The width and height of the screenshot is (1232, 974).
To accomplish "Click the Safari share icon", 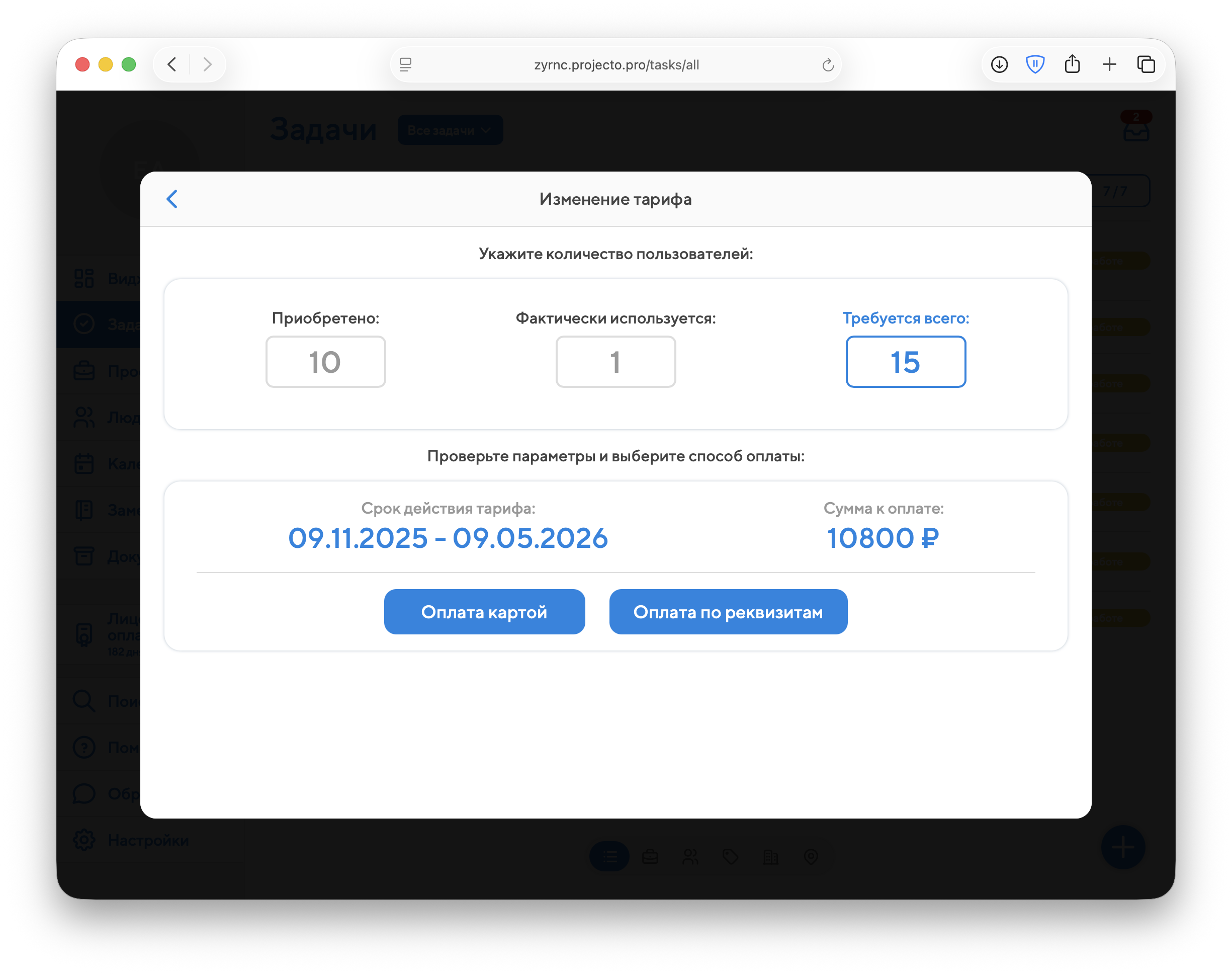I will click(1072, 64).
